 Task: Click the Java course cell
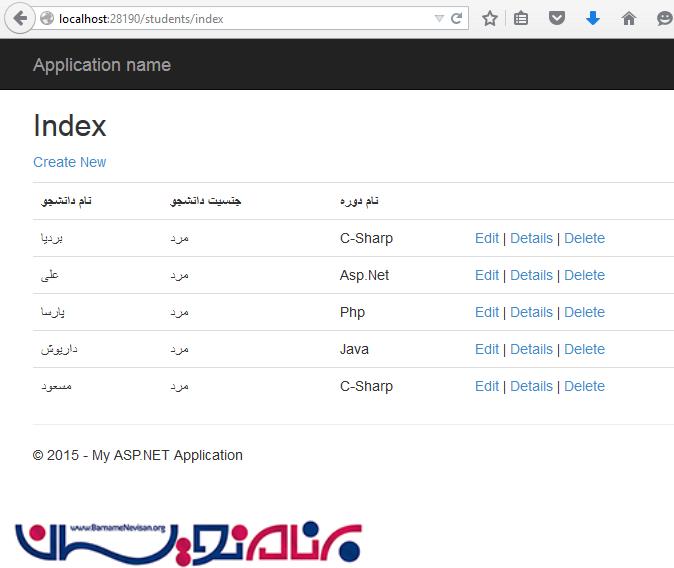tap(354, 349)
